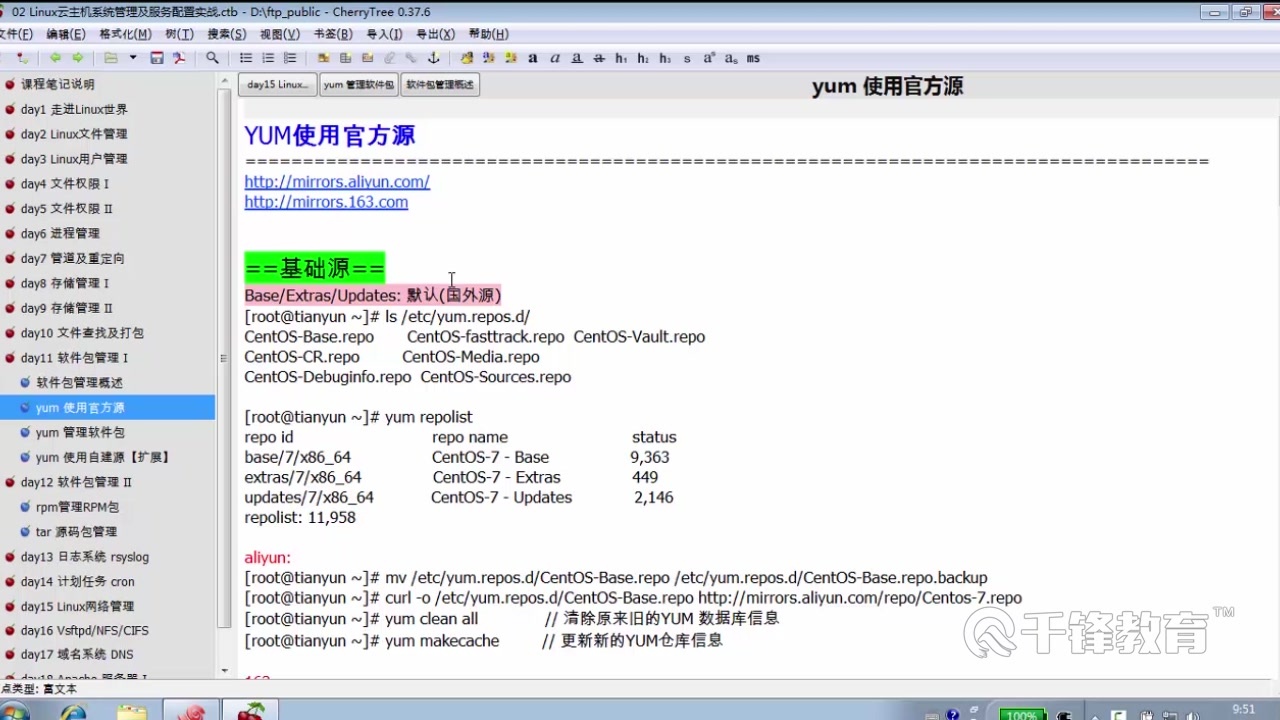
Task: Insert an image via toolbar icon
Action: pyautogui.click(x=324, y=58)
